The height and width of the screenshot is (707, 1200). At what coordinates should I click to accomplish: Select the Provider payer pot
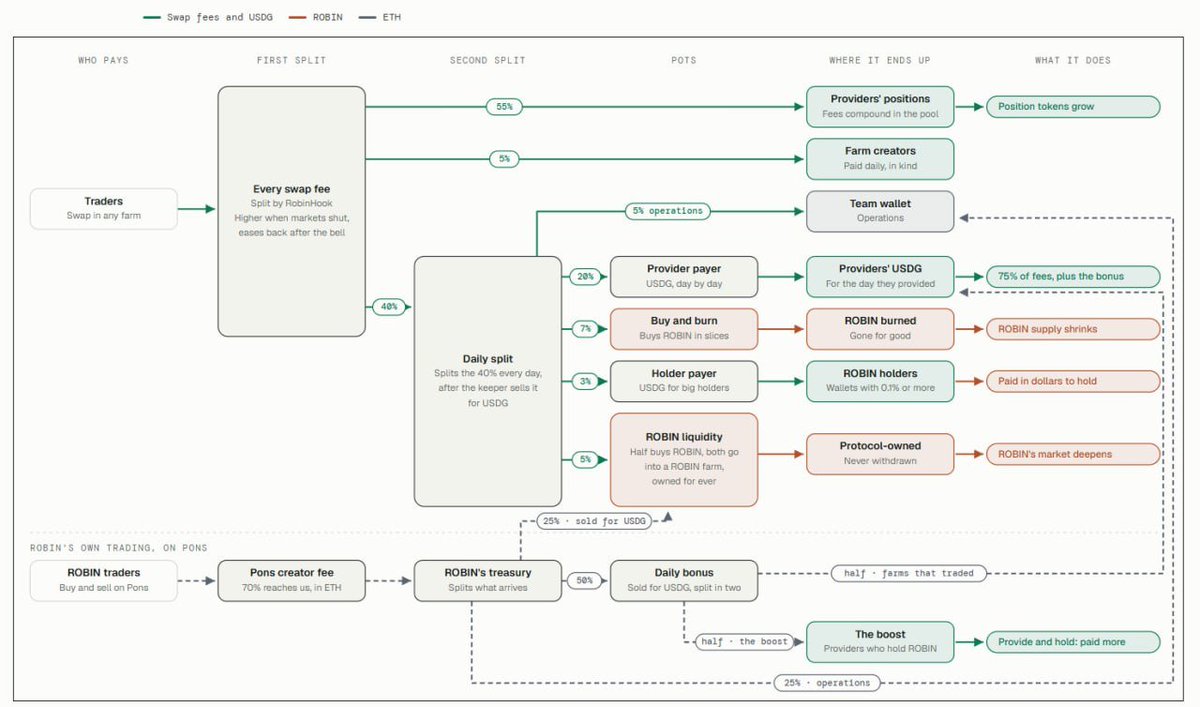click(684, 276)
